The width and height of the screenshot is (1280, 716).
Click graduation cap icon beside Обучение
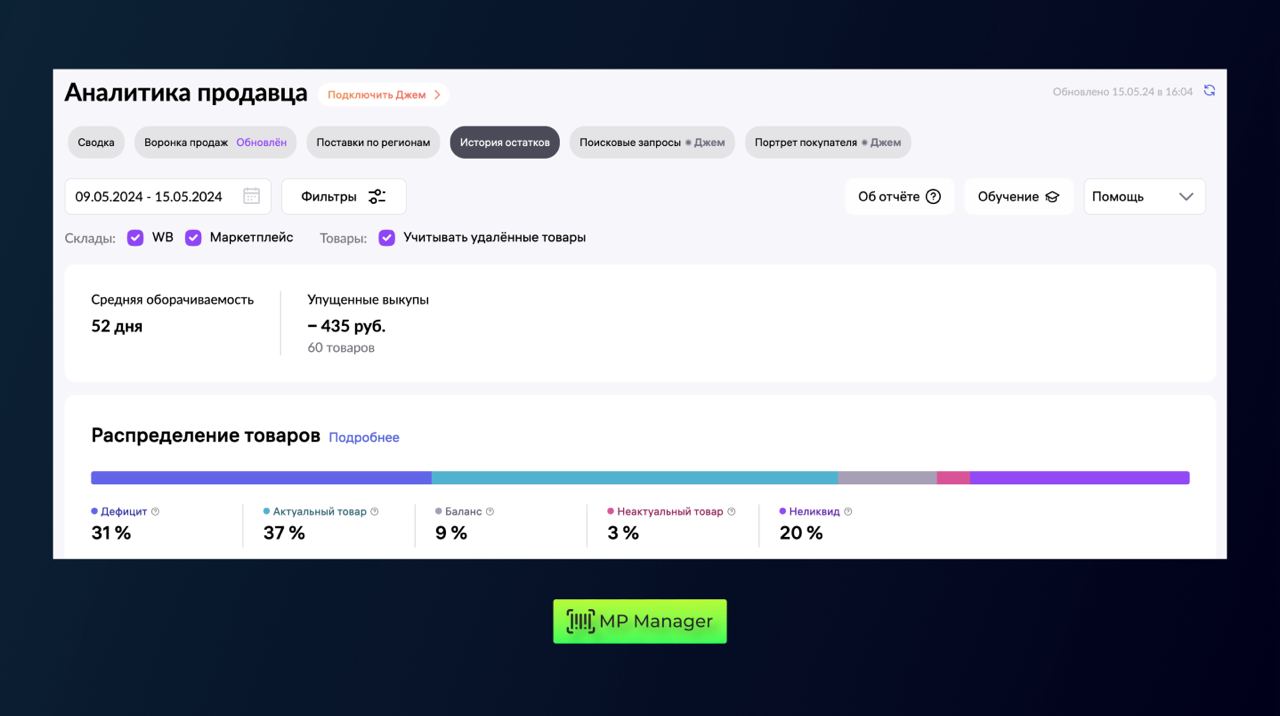pyautogui.click(x=1052, y=197)
